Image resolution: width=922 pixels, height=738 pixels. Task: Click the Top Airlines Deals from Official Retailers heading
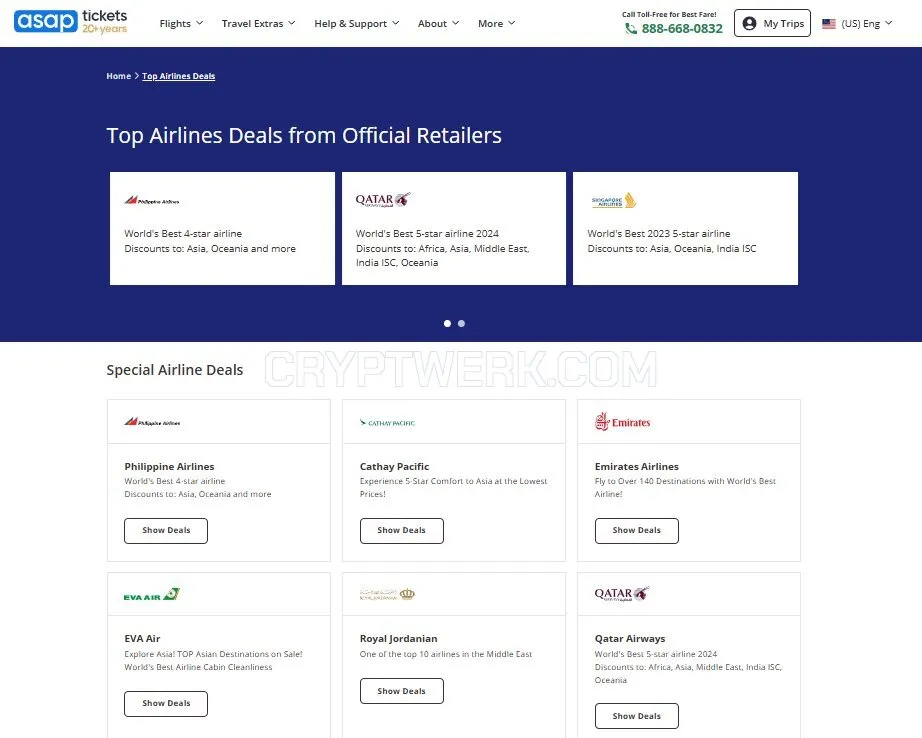304,136
